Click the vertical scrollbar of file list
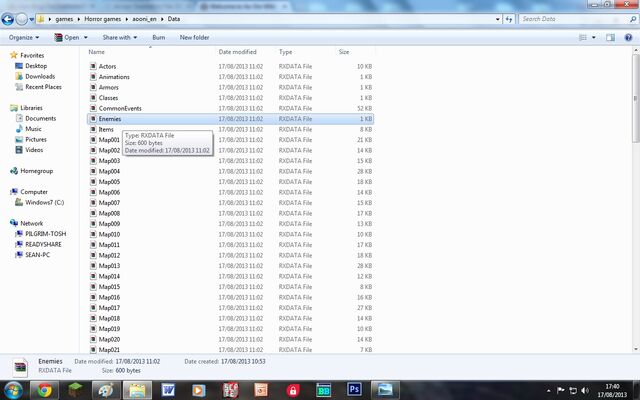Screen dimensions: 640x400 pyautogui.click(x=636, y=98)
